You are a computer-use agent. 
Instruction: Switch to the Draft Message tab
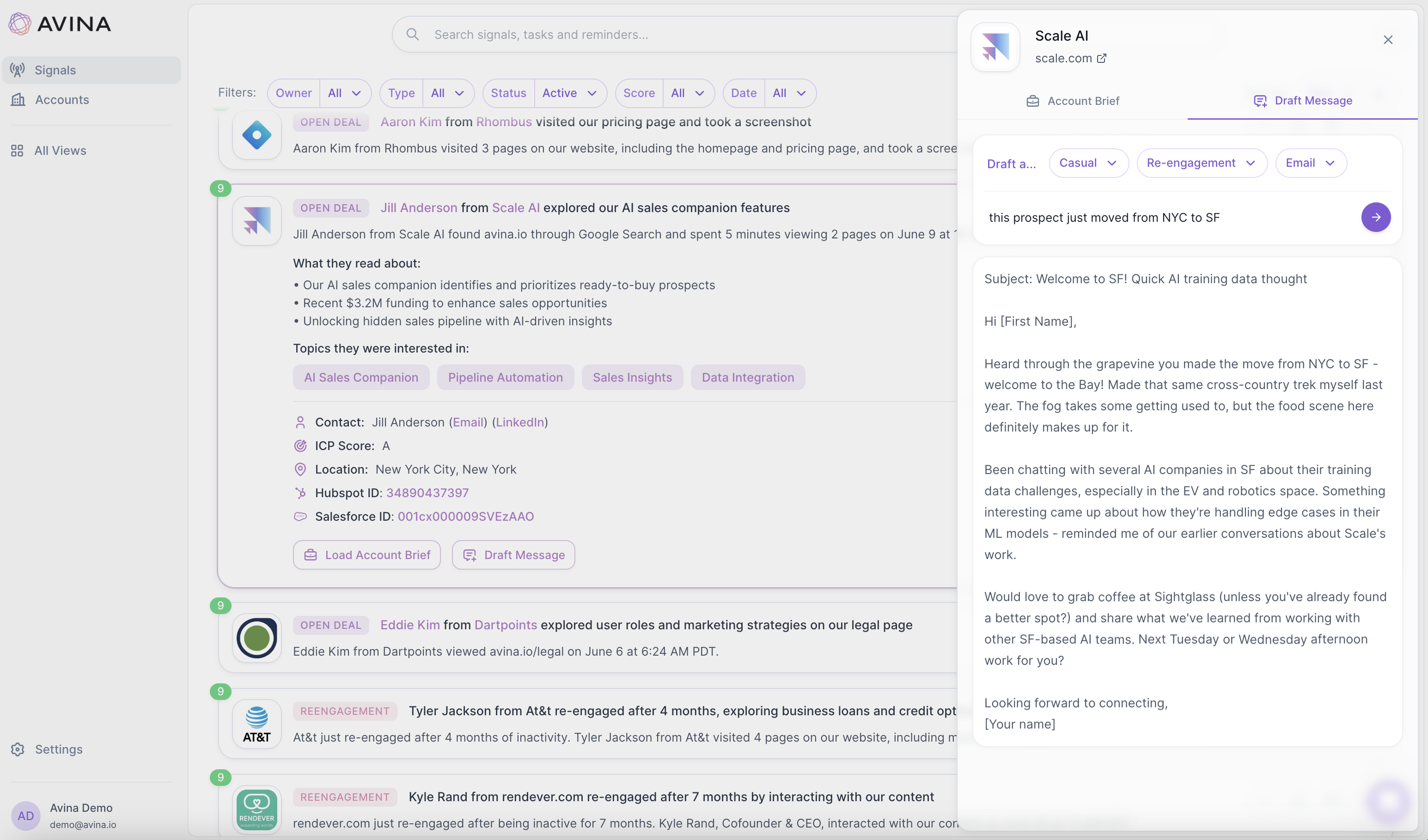pos(1303,101)
